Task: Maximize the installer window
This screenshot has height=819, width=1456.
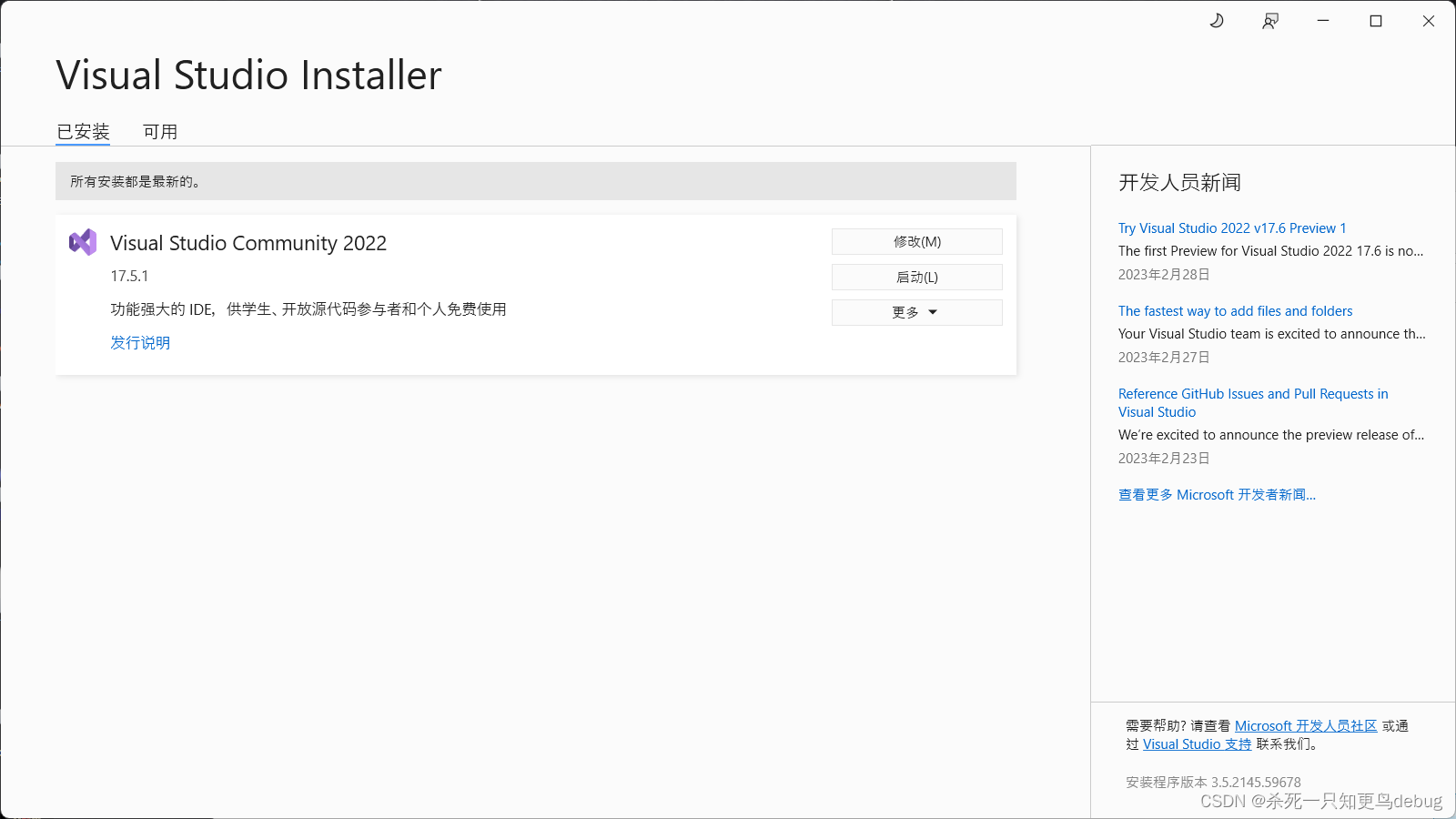Action: click(x=1376, y=21)
